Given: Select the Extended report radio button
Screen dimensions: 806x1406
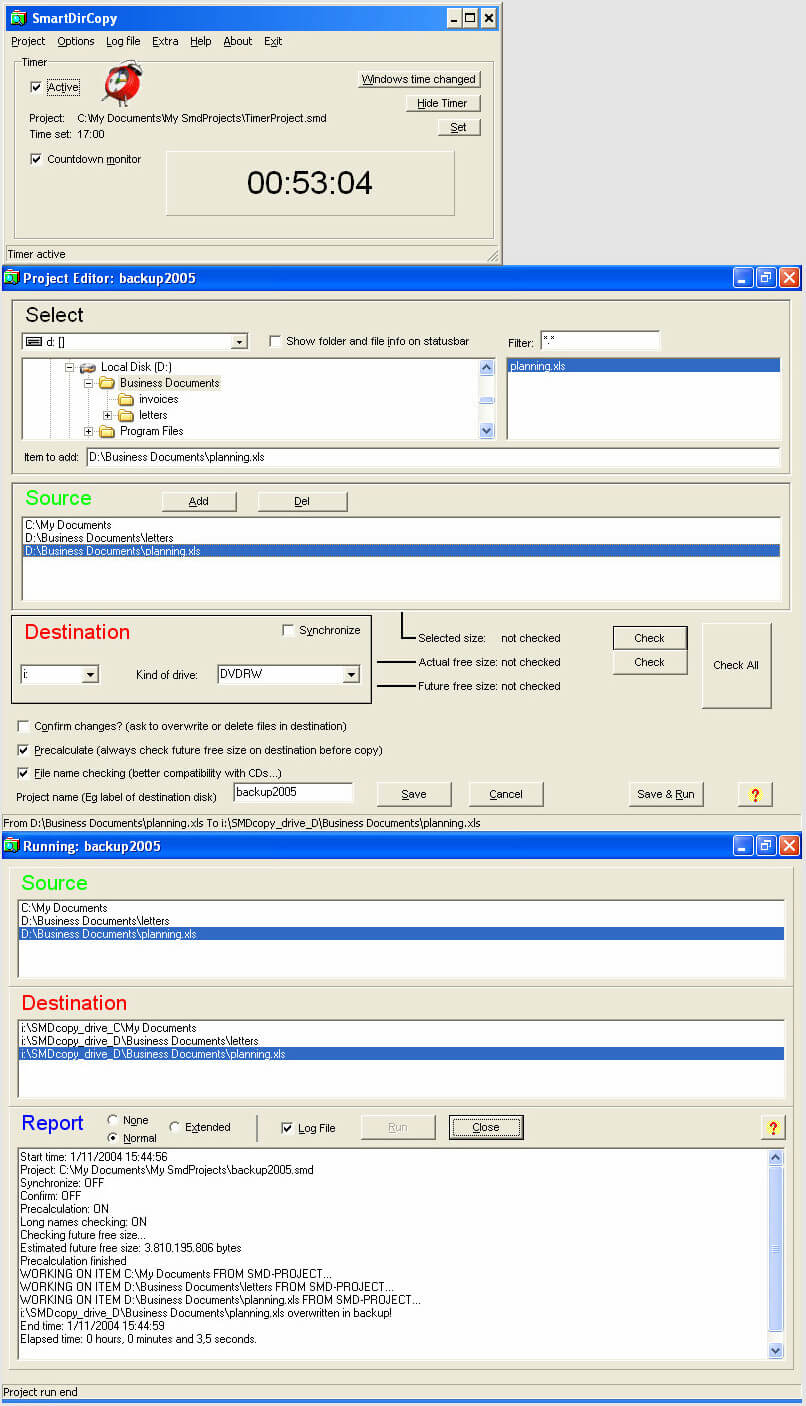Looking at the screenshot, I should (x=175, y=1127).
